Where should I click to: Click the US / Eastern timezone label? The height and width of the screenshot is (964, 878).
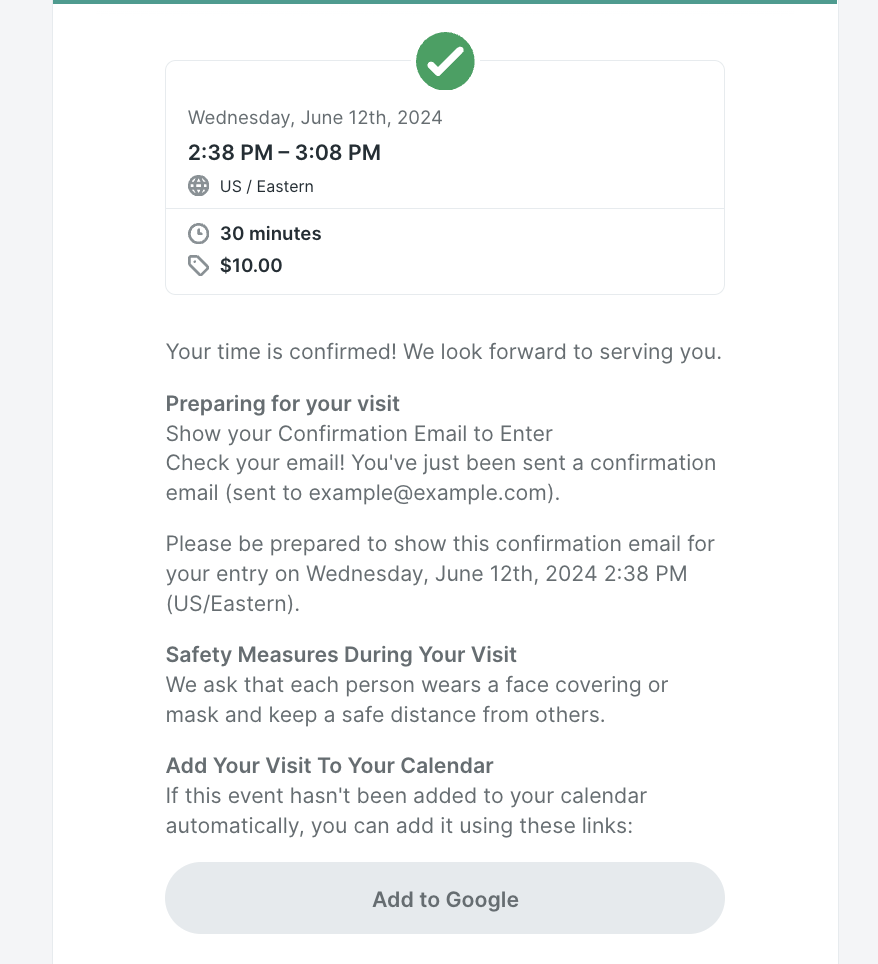(267, 186)
